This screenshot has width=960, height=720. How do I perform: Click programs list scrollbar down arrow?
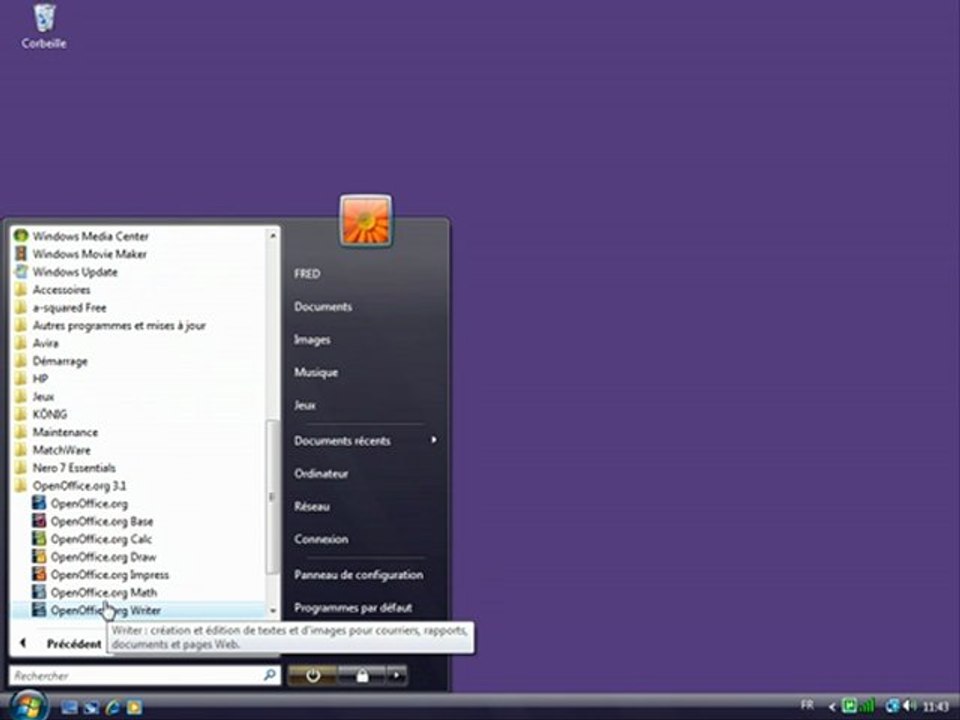pyautogui.click(x=273, y=611)
